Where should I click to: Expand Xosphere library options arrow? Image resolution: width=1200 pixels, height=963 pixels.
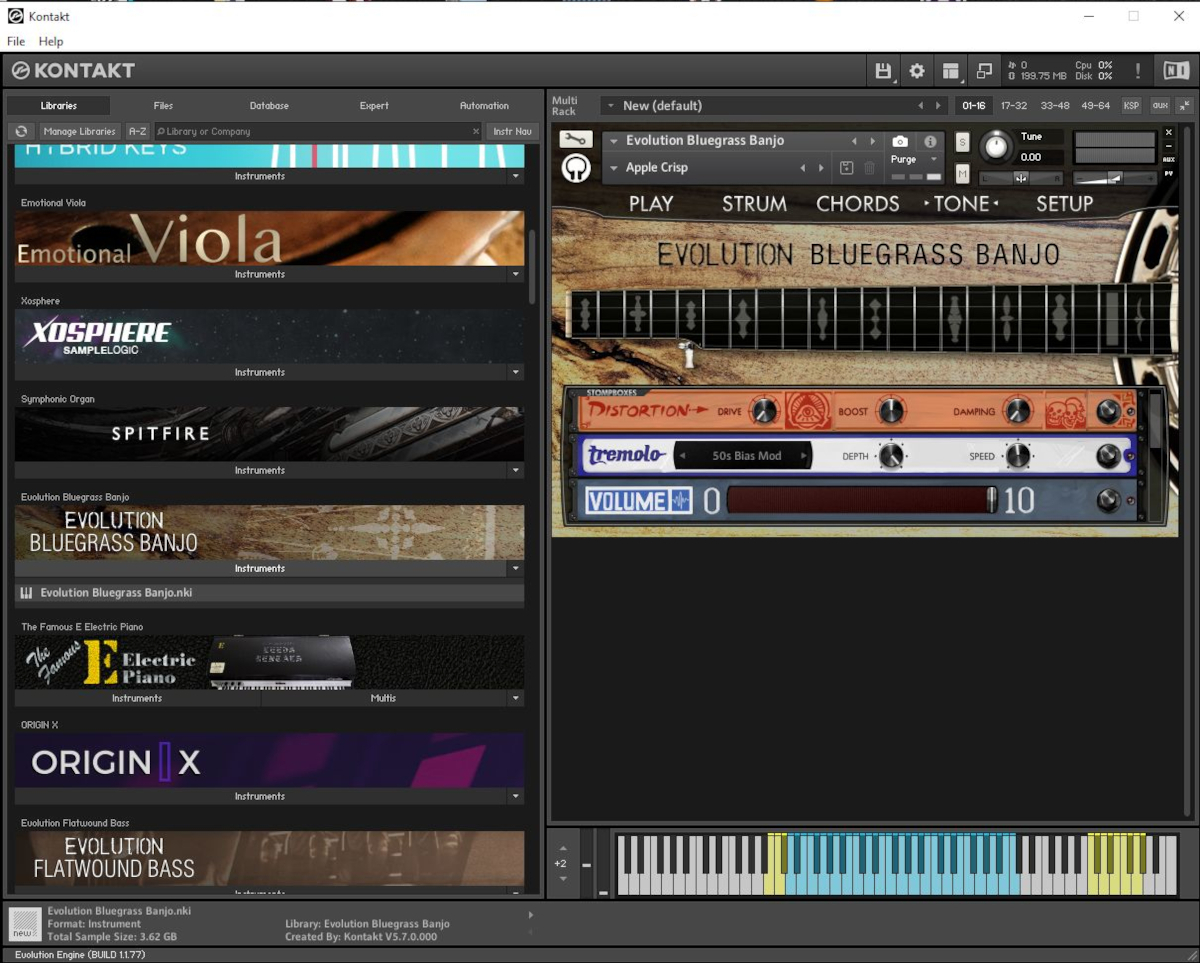point(516,372)
